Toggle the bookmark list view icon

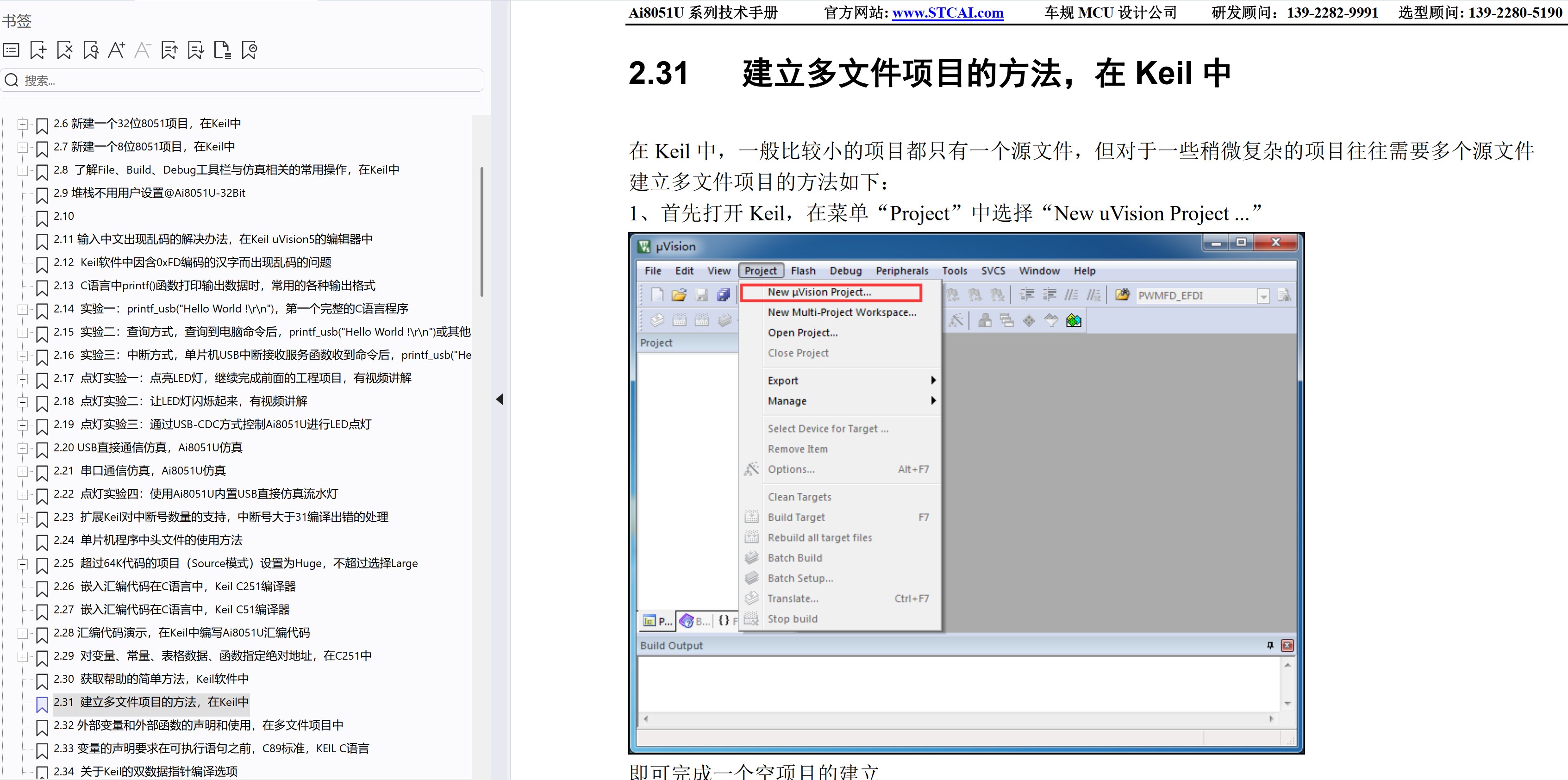point(10,50)
